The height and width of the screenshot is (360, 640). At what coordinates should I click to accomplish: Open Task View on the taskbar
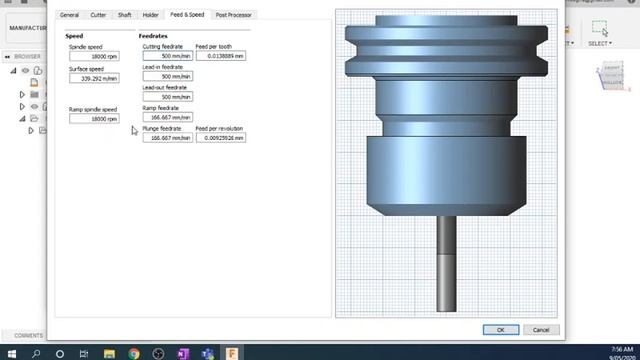[x=84, y=353]
